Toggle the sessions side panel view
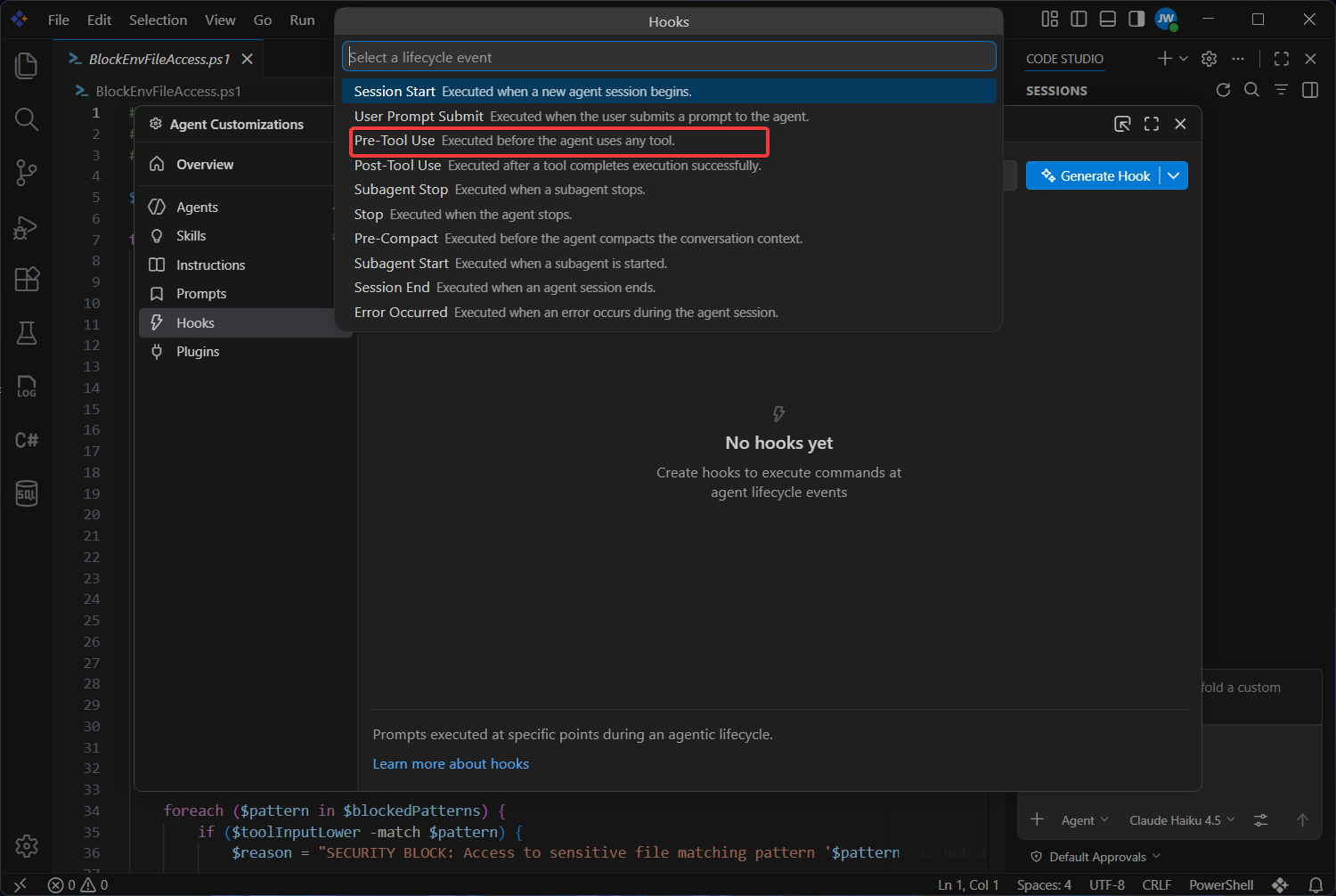 tap(1310, 90)
